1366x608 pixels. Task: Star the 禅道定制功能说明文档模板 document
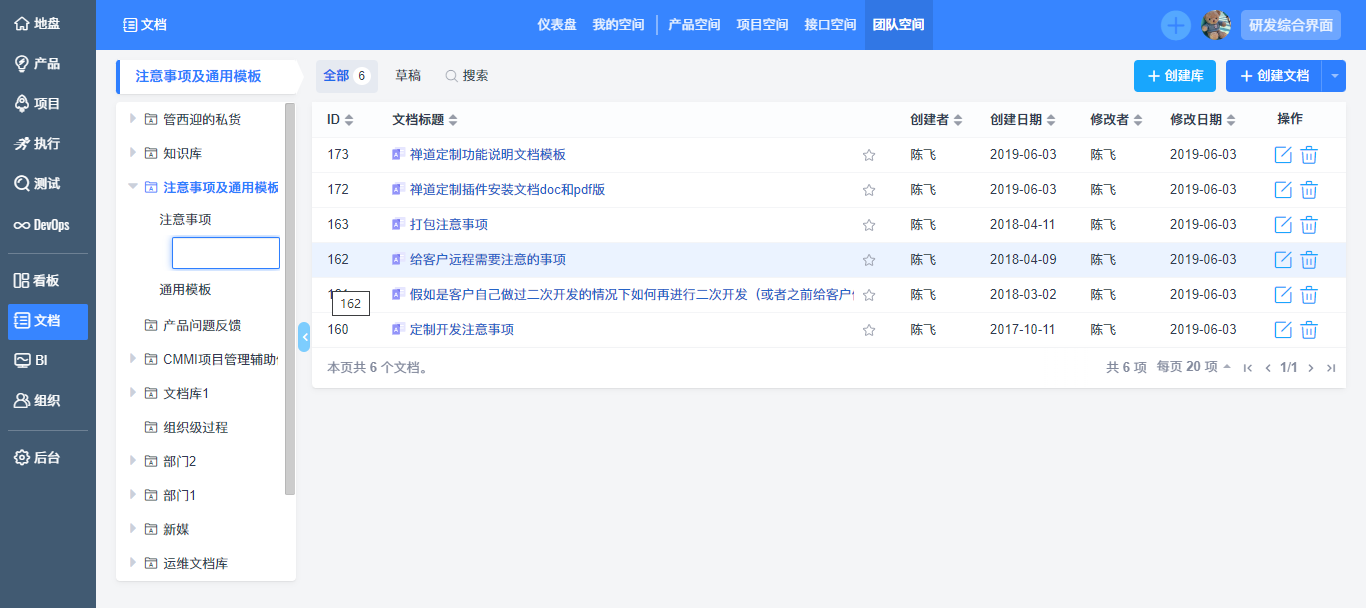tap(869, 155)
